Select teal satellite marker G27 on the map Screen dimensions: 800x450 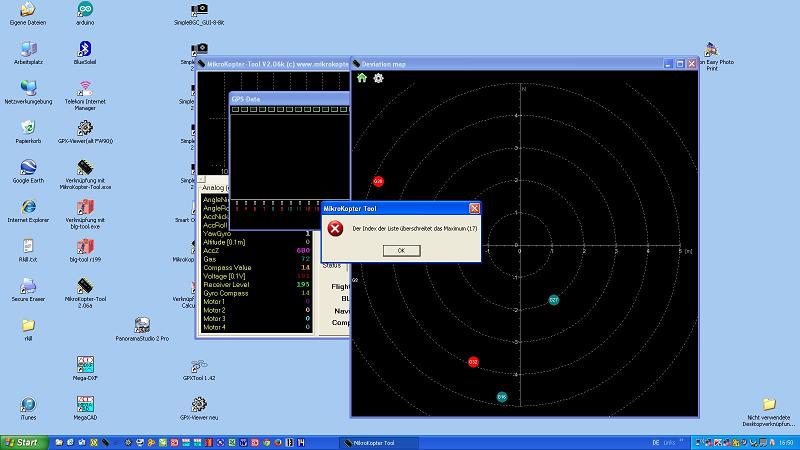(554, 300)
